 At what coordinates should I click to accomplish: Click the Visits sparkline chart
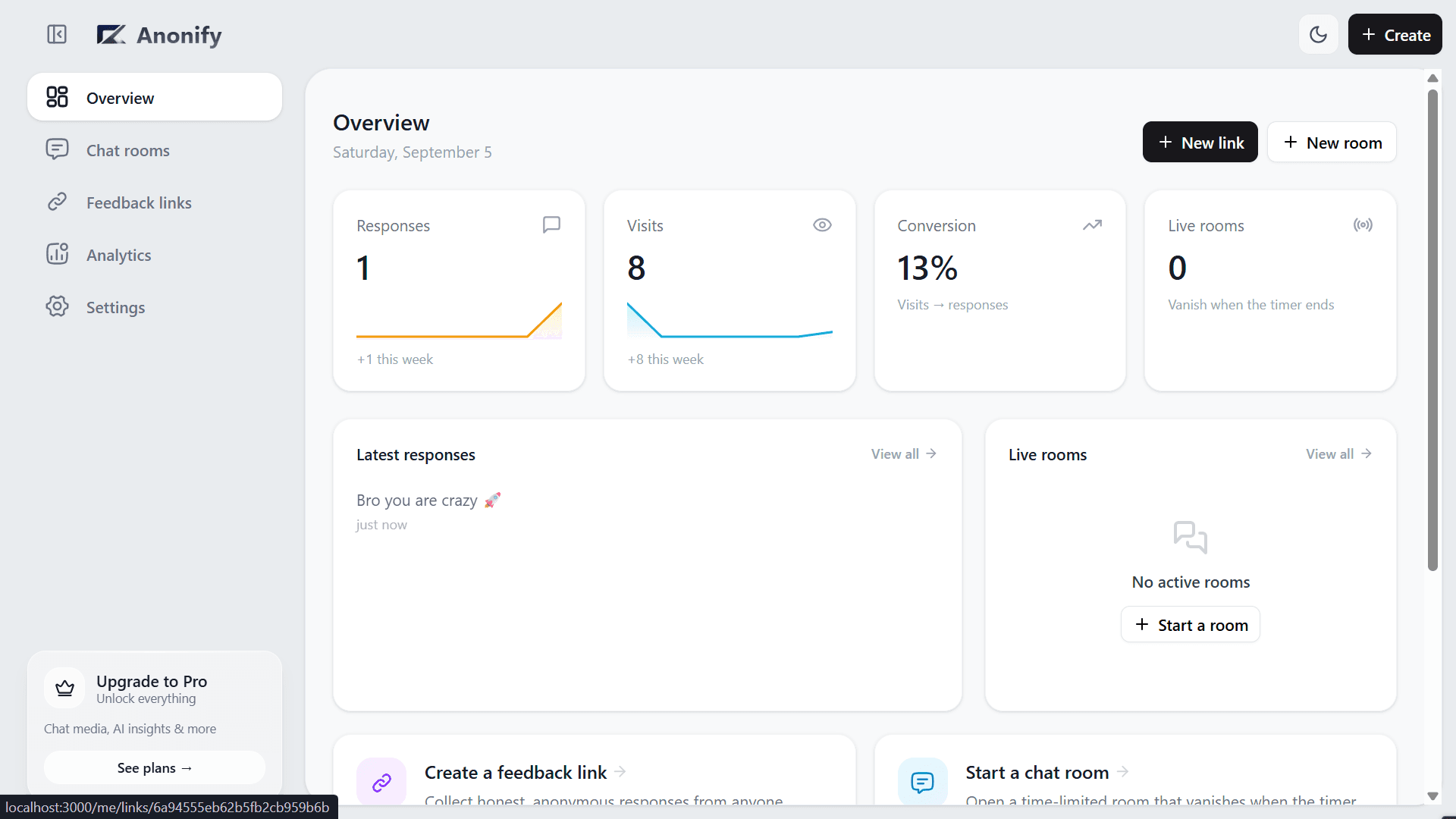click(x=730, y=320)
